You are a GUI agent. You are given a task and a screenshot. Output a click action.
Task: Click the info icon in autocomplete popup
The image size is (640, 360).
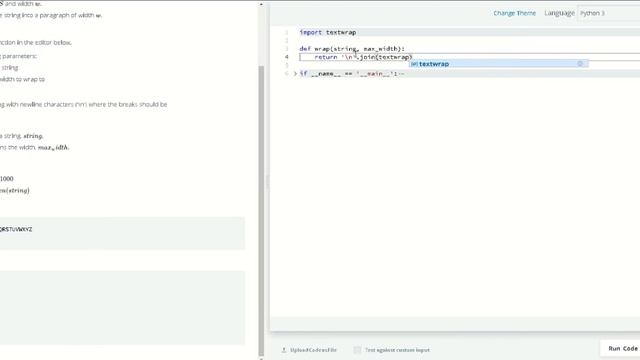580,64
